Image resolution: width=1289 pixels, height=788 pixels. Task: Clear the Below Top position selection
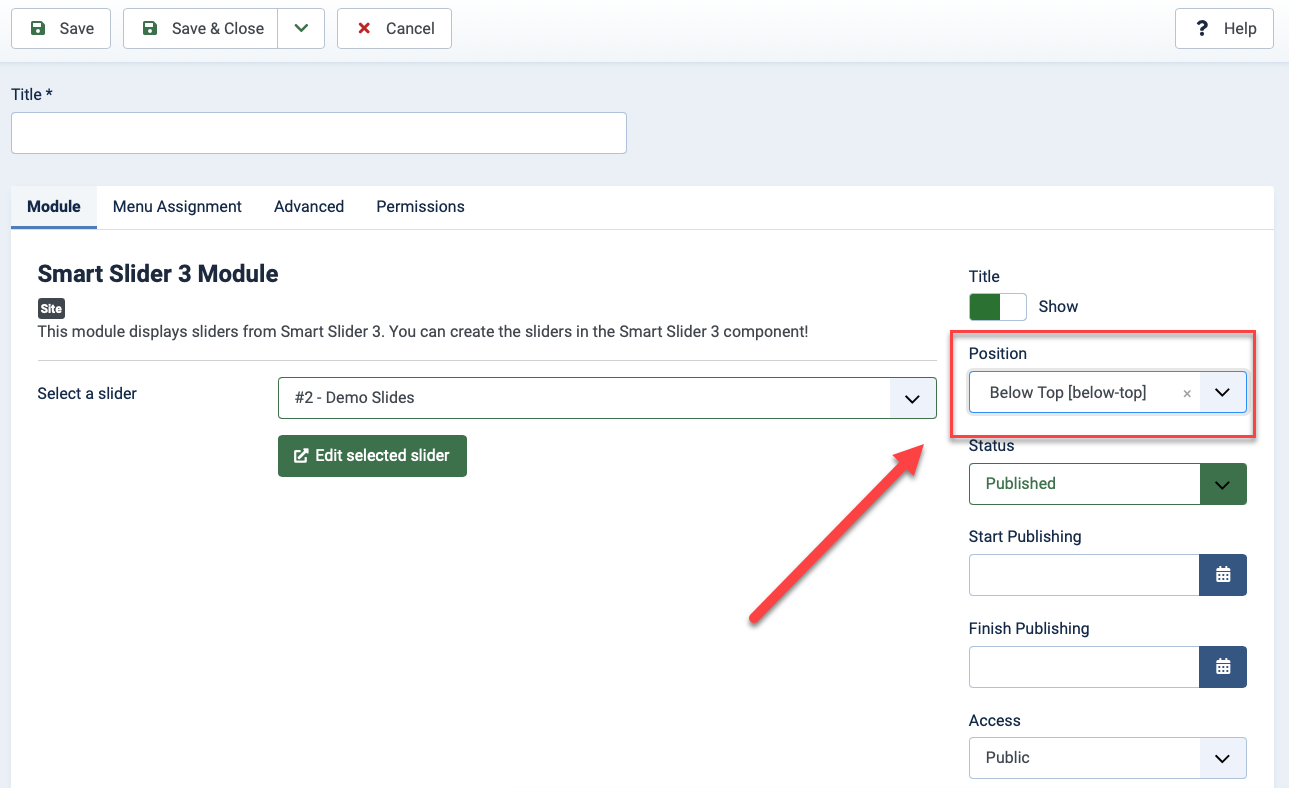1187,393
